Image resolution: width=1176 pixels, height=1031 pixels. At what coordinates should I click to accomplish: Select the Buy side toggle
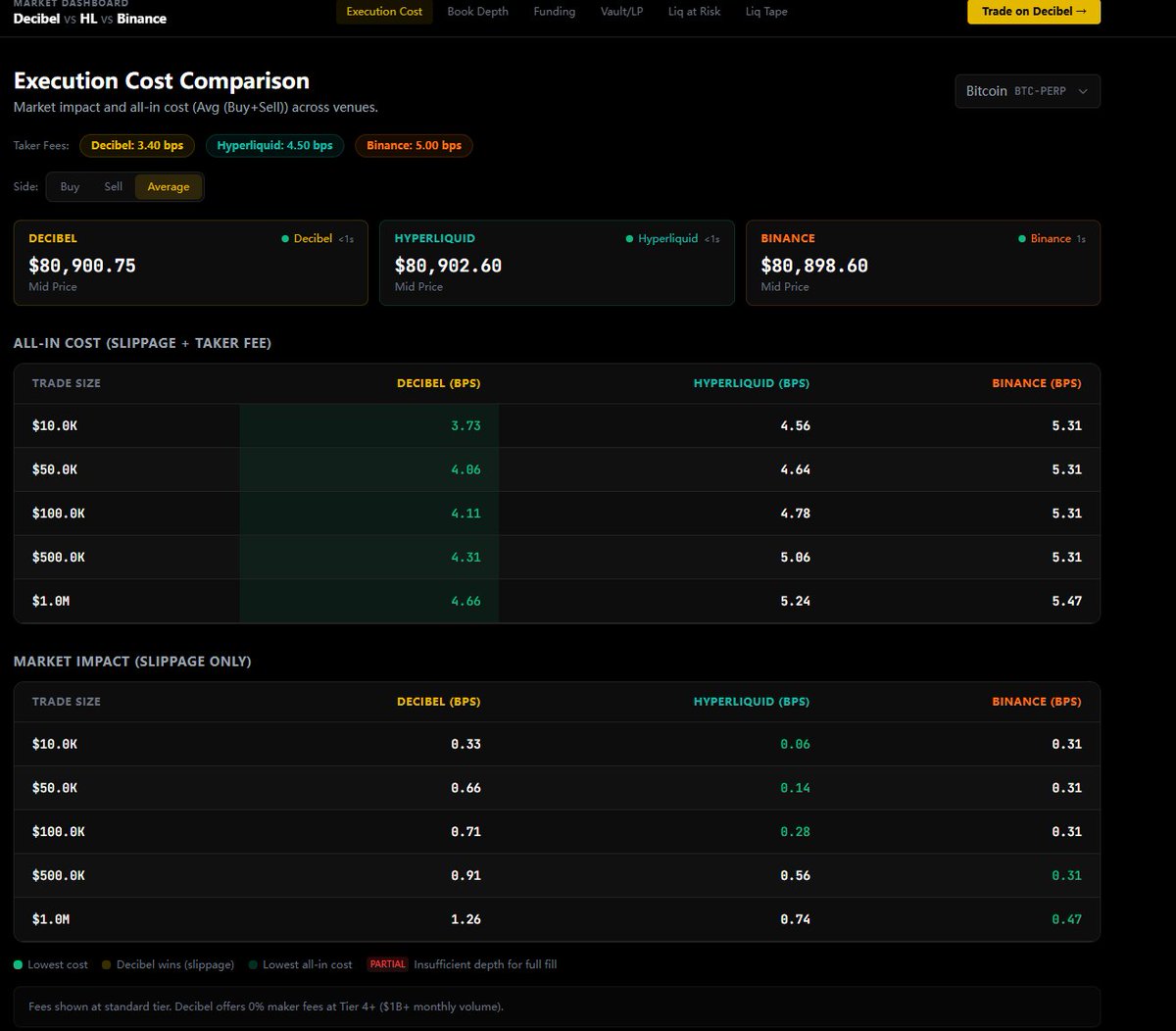click(x=70, y=187)
